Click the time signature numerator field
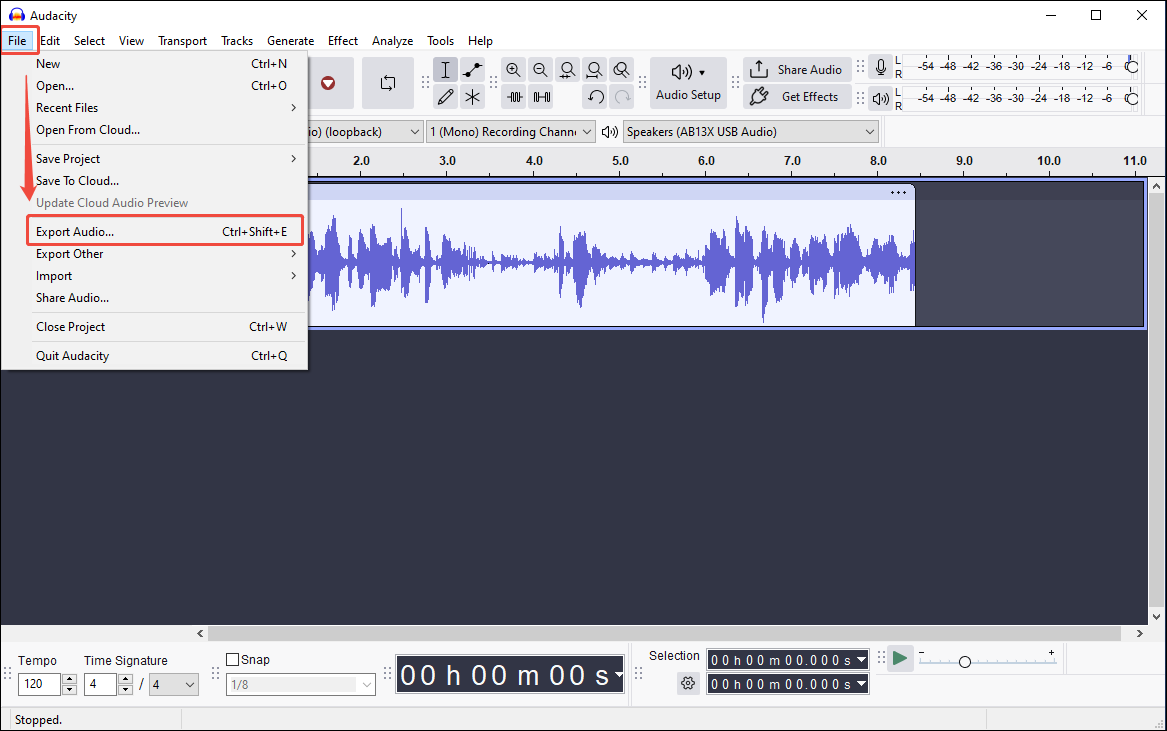Image resolution: width=1167 pixels, height=731 pixels. point(100,684)
